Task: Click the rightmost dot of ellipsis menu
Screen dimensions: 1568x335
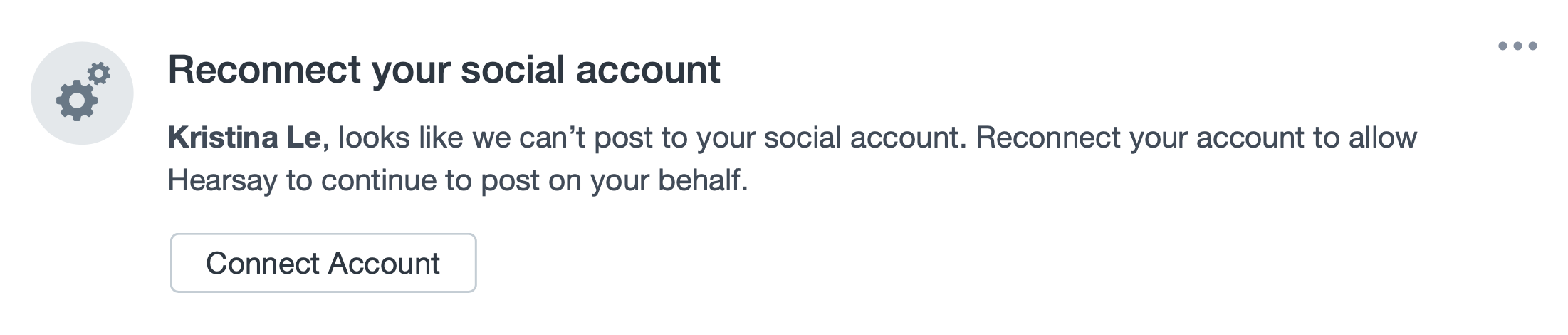Action: [x=1532, y=46]
